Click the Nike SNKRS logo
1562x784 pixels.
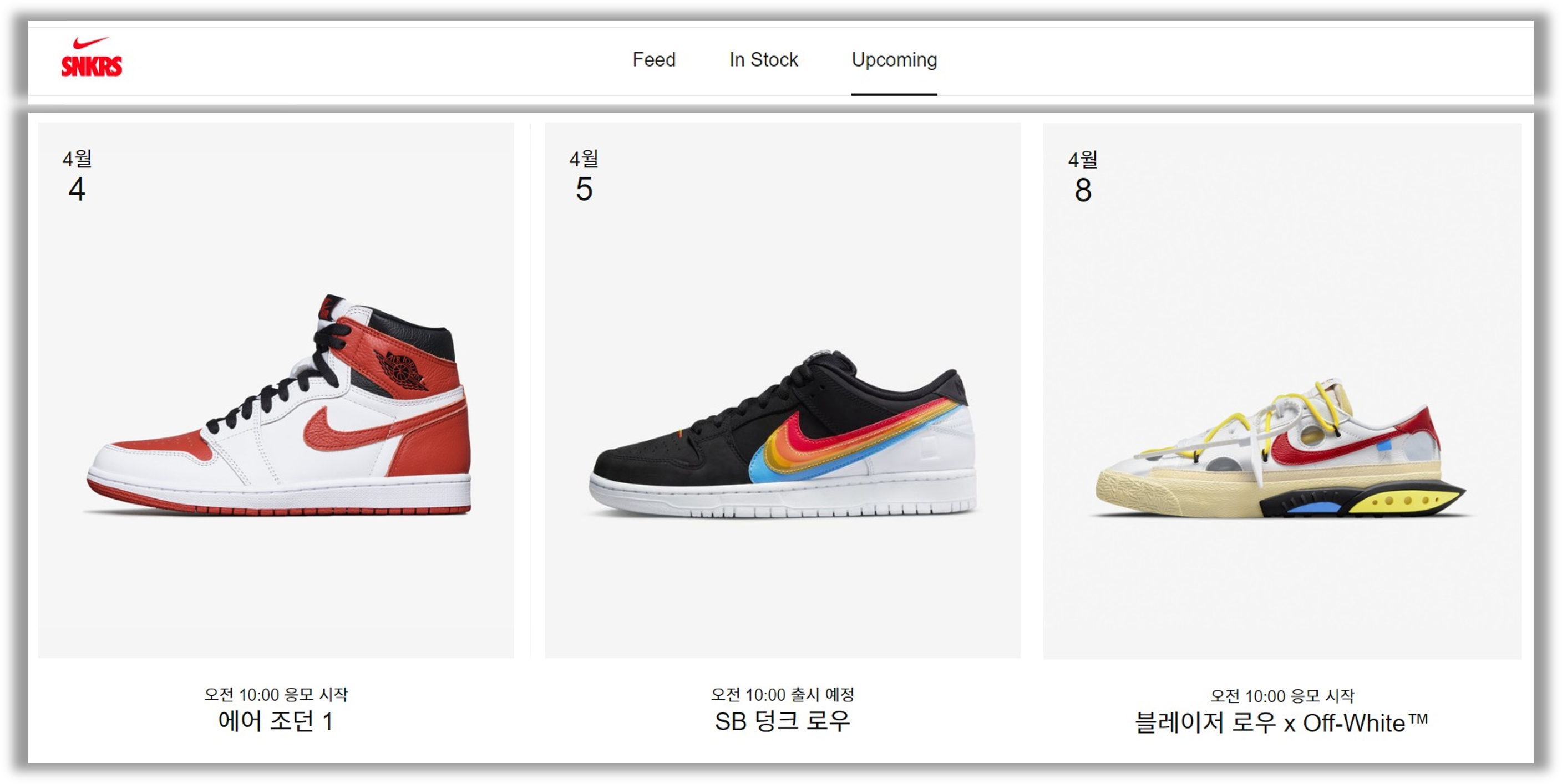91,57
